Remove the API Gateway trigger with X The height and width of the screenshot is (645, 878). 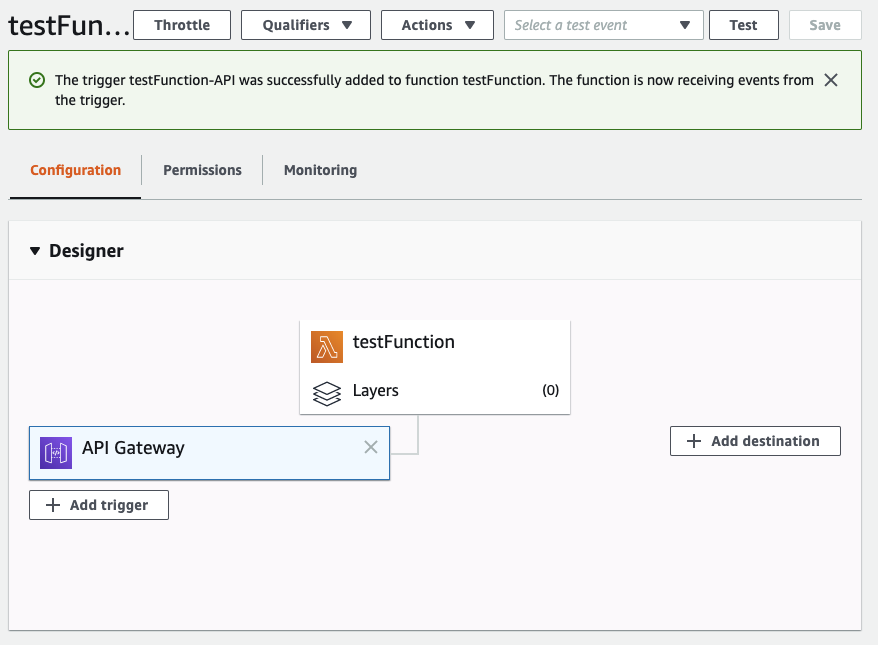click(x=371, y=447)
